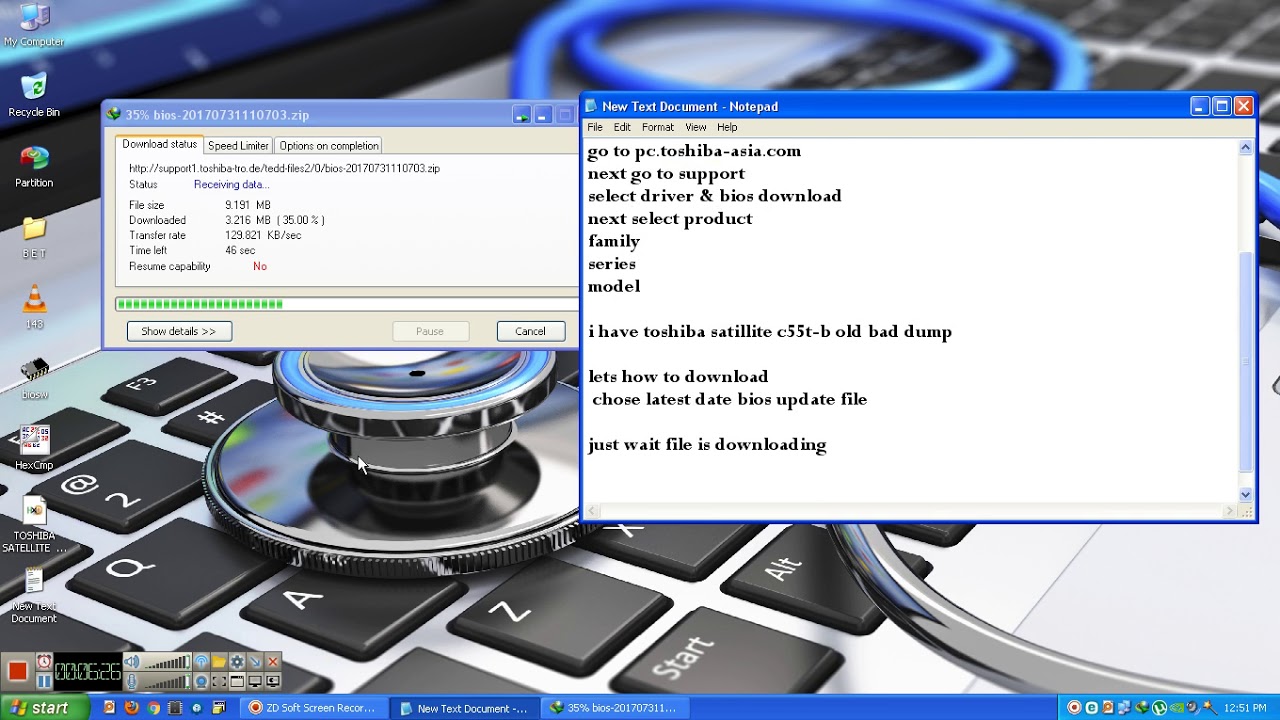Click the chip icon in quick launch
The height and width of the screenshot is (720, 1280).
175,707
